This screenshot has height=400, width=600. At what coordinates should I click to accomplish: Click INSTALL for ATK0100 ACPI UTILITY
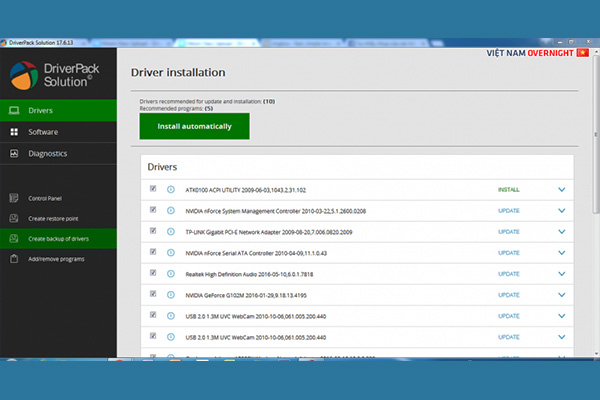(x=509, y=189)
